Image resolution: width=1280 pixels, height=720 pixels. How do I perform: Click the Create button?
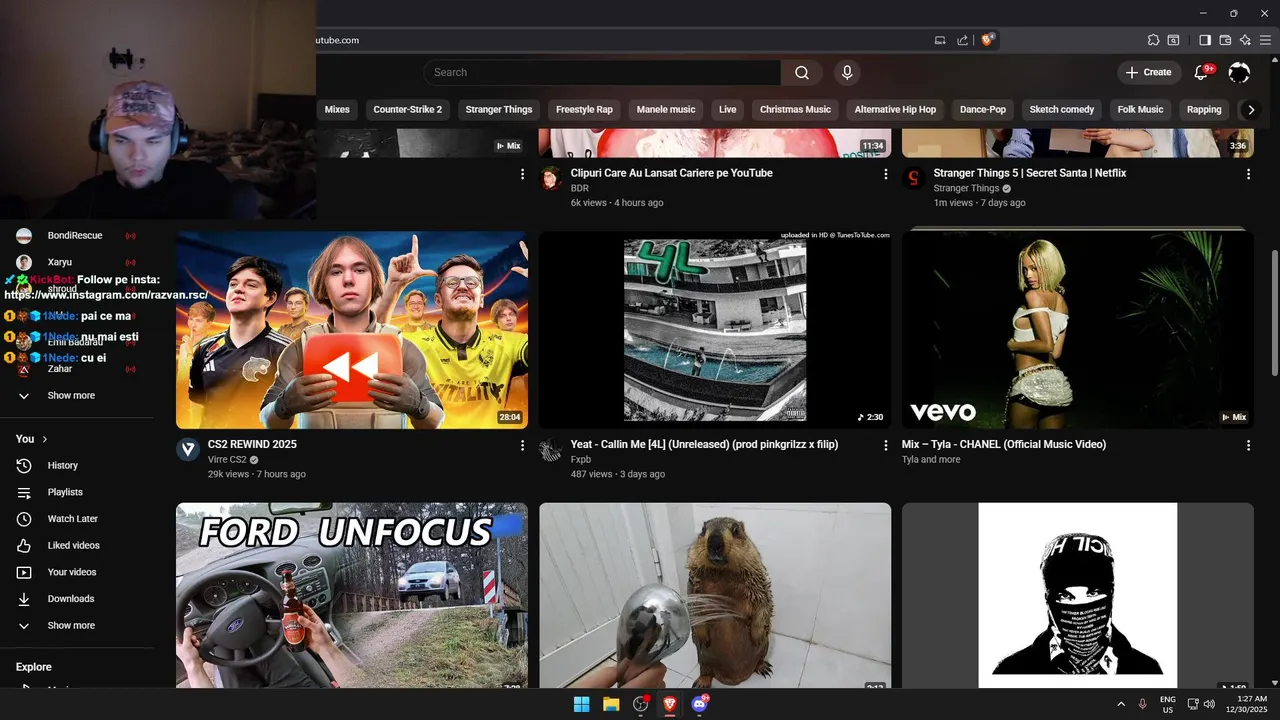[x=1148, y=72]
